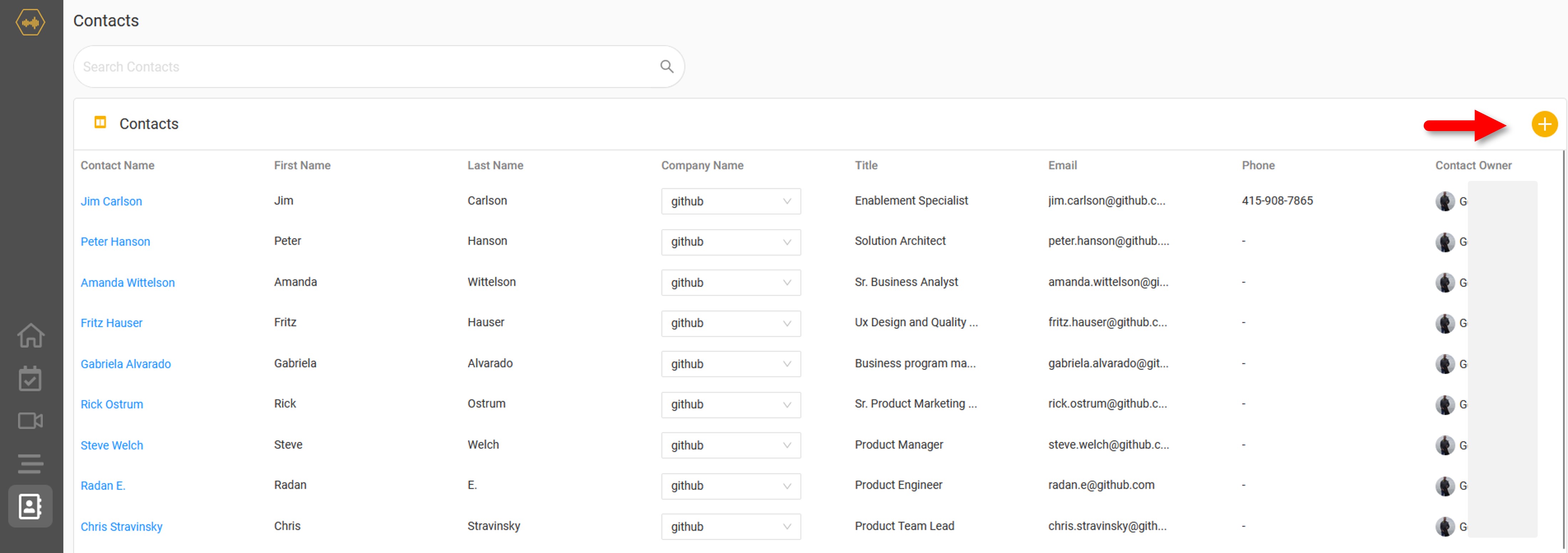Viewport: 1568px width, 553px height.
Task: Click the Company Name column header
Action: coord(702,166)
